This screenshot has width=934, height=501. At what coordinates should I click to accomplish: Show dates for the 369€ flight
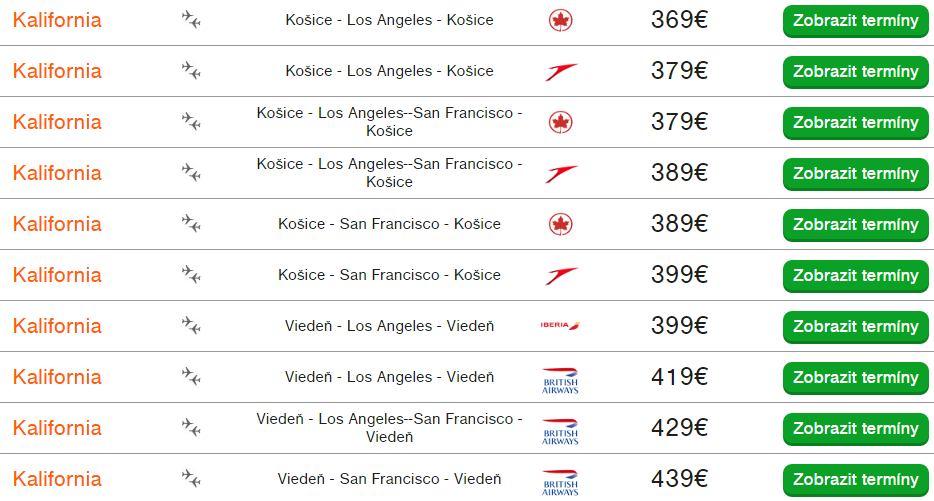pos(855,21)
